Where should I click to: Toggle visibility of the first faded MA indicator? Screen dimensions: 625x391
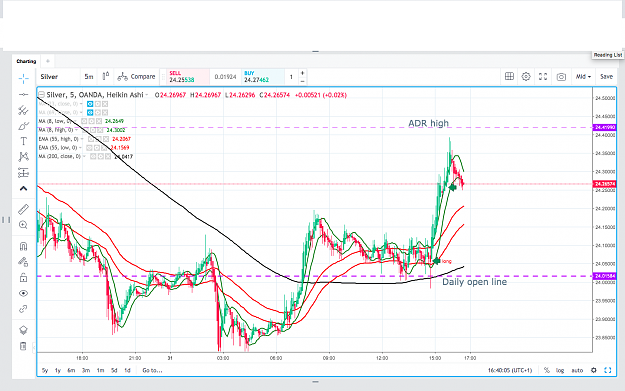(x=90, y=104)
